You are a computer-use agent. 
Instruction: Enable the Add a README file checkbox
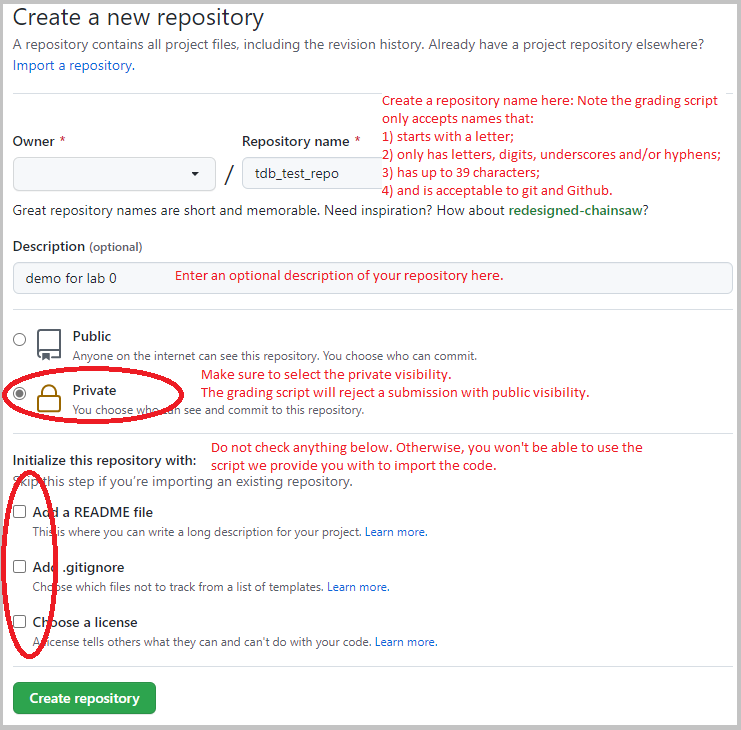tap(20, 512)
